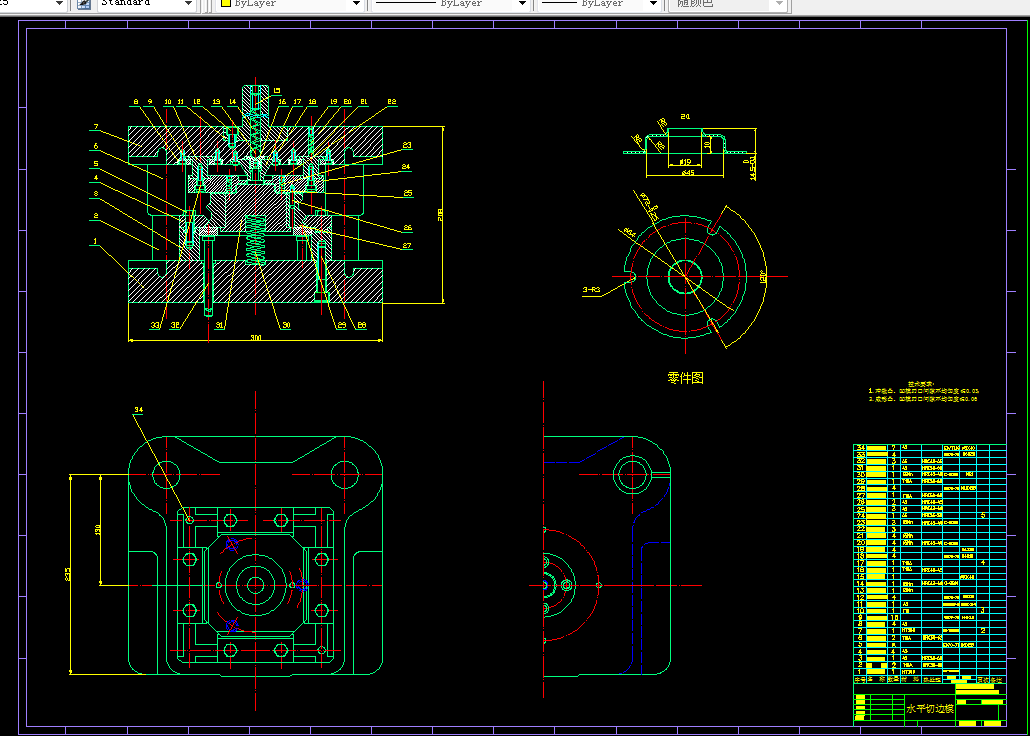This screenshot has height=736, width=1030.
Task: Select balloon number 9 above the section view
Action: (x=150, y=102)
